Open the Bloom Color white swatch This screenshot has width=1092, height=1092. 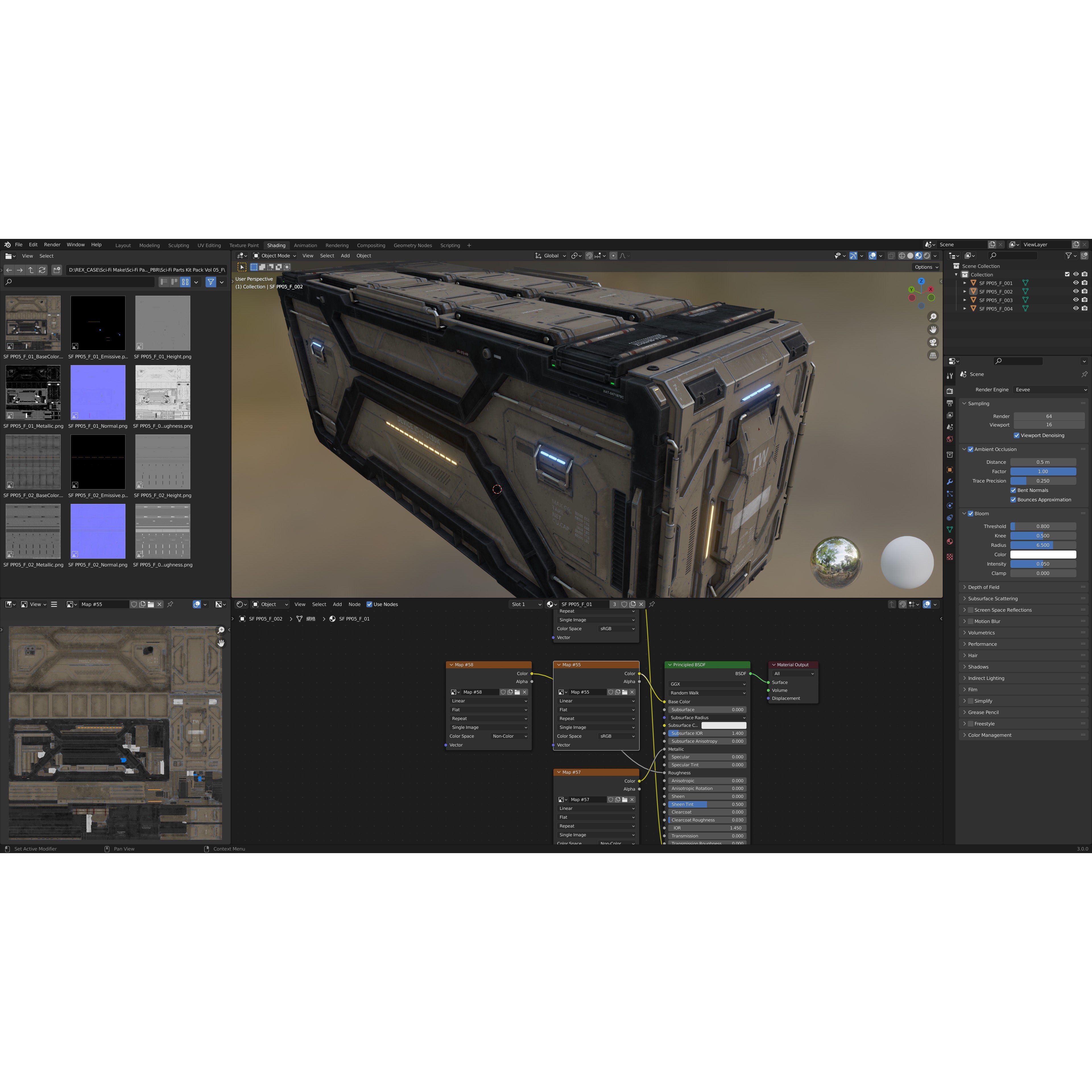click(x=1043, y=555)
